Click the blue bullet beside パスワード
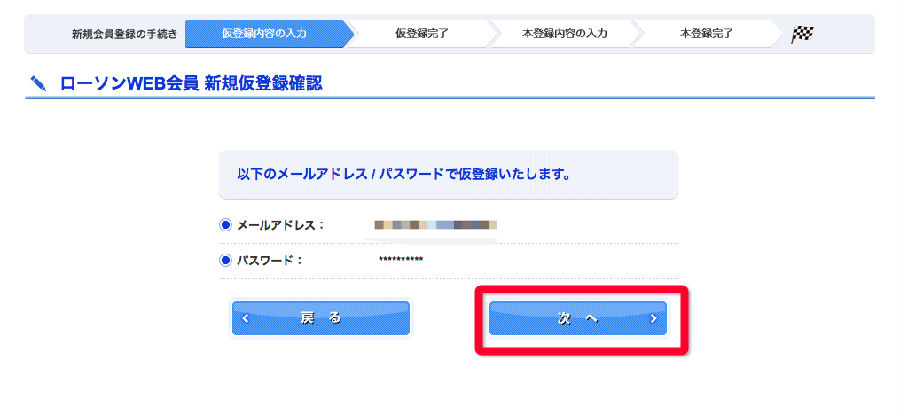Viewport: 900px width, 409px height. click(226, 260)
